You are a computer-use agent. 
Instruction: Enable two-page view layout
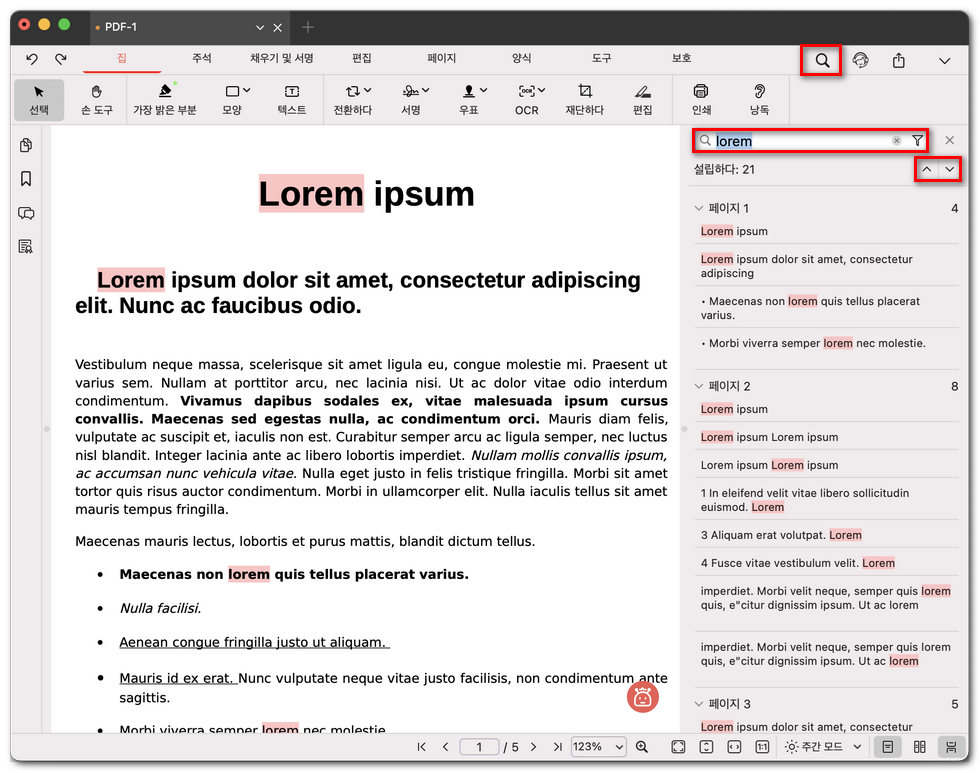(x=919, y=747)
